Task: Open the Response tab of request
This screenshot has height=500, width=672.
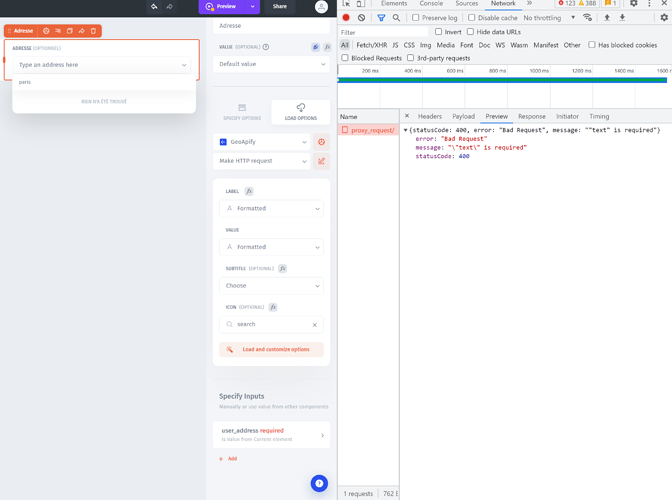Action: point(531,117)
